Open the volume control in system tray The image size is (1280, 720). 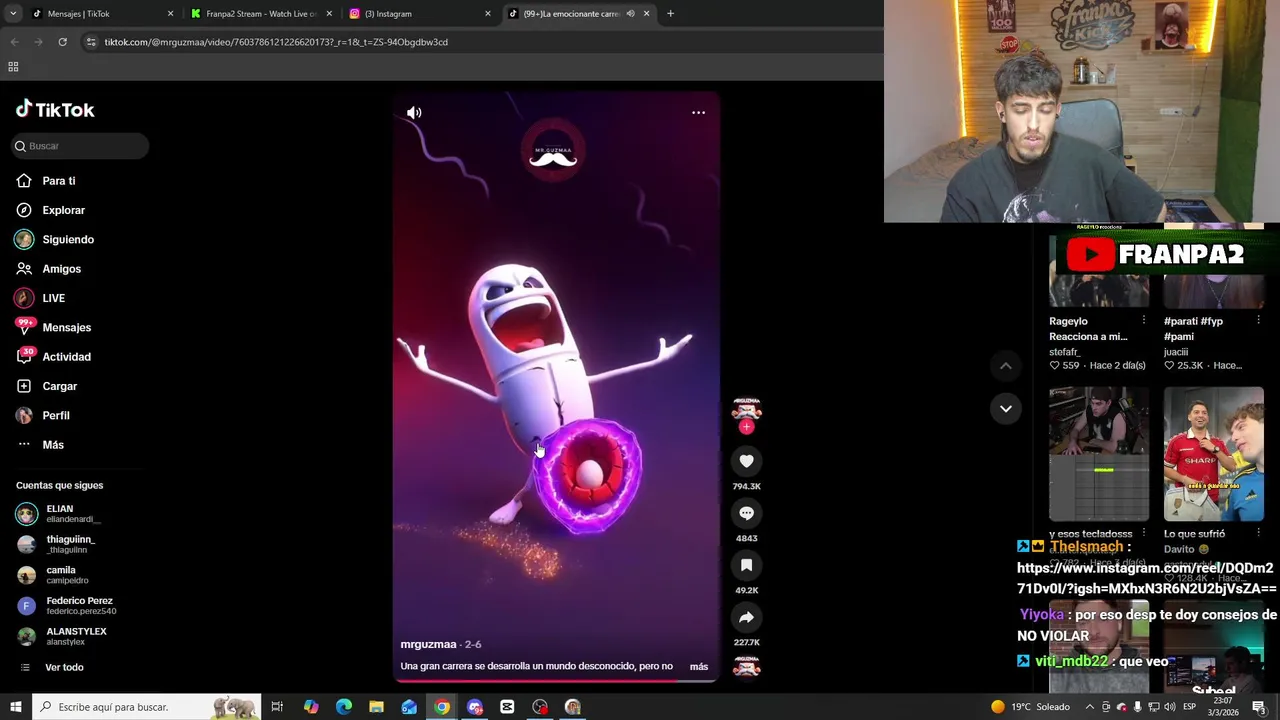pyautogui.click(x=1169, y=707)
